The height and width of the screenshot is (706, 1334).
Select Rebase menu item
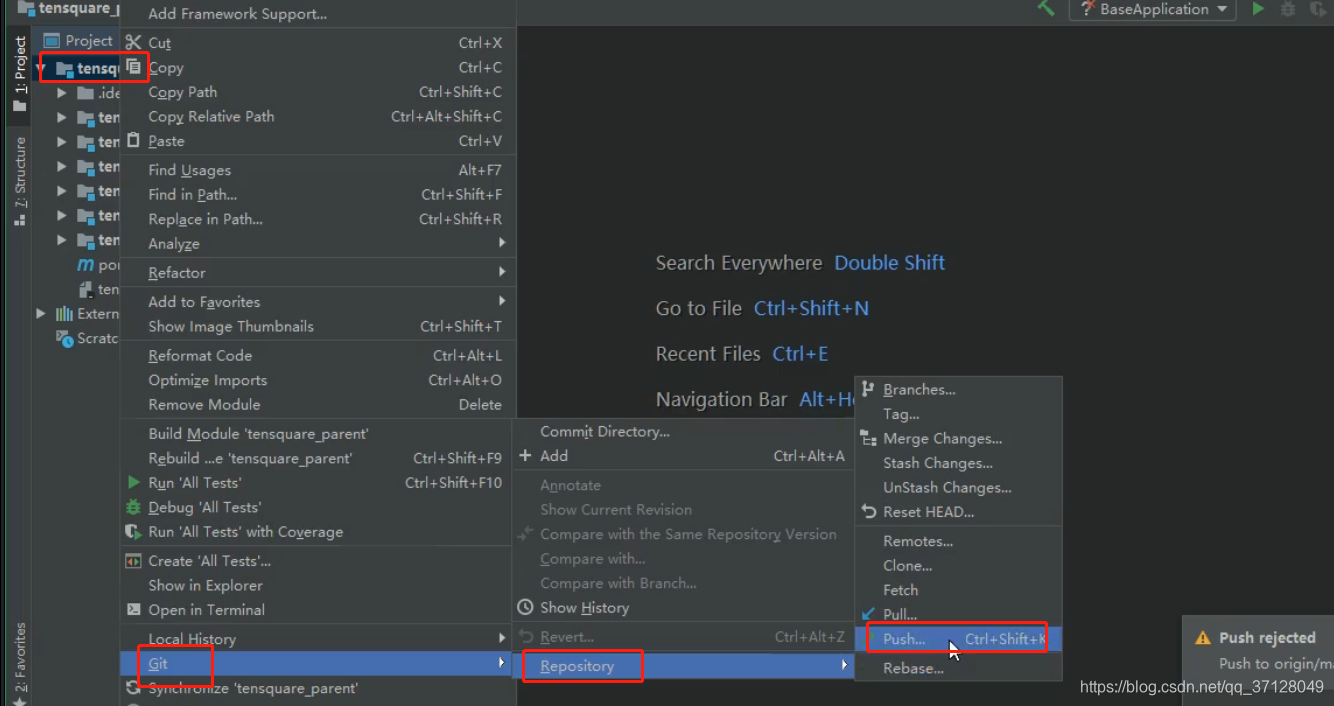tap(959, 668)
